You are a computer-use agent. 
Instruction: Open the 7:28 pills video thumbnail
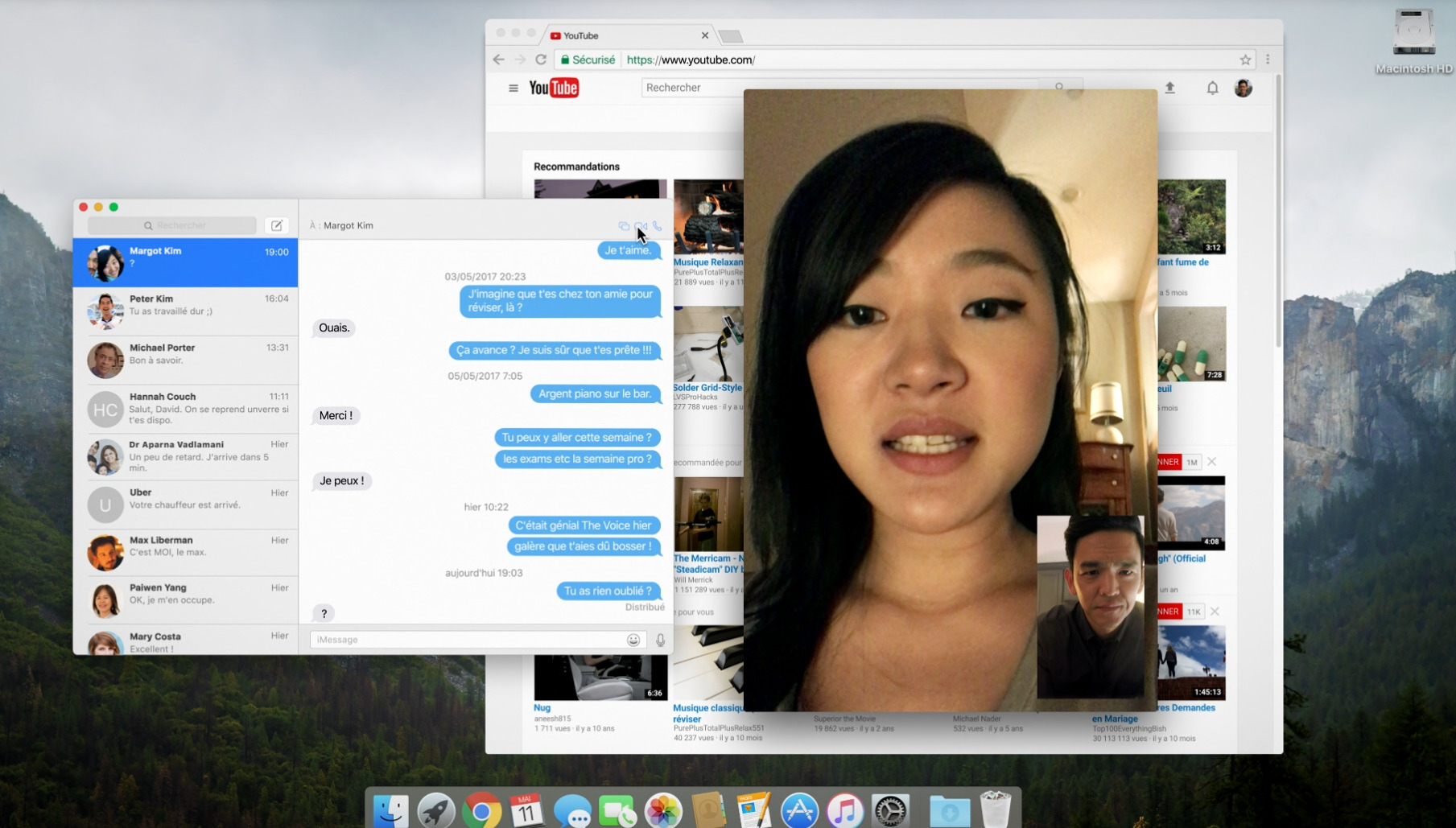pos(1191,344)
